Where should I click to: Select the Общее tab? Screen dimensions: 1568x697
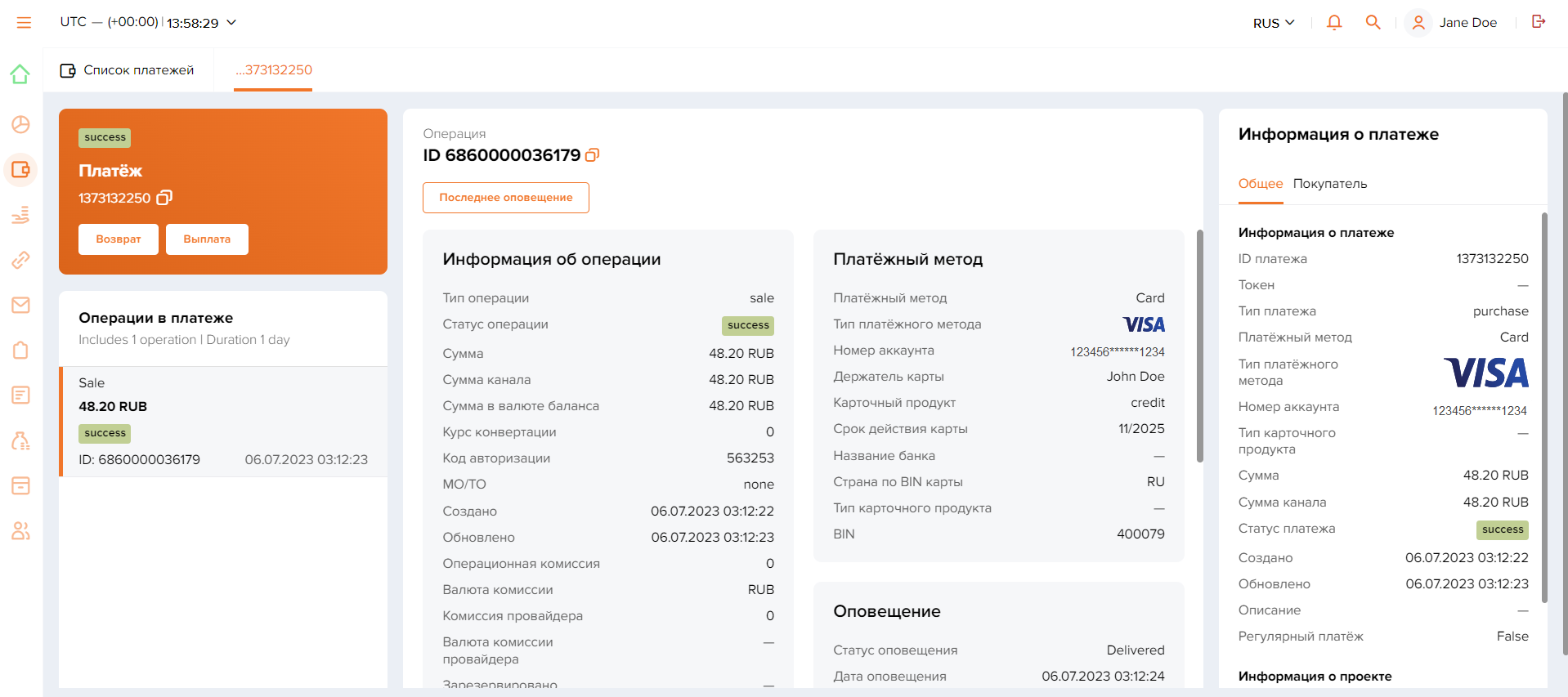click(x=1261, y=184)
